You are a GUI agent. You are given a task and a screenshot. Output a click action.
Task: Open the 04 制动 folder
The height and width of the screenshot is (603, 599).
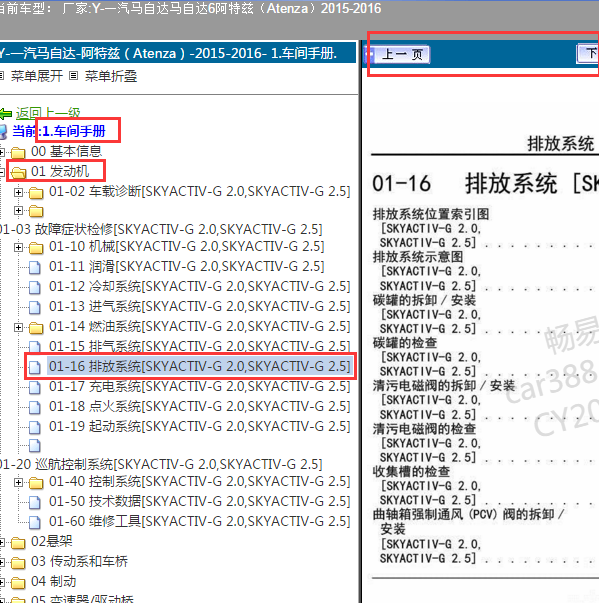point(53,581)
